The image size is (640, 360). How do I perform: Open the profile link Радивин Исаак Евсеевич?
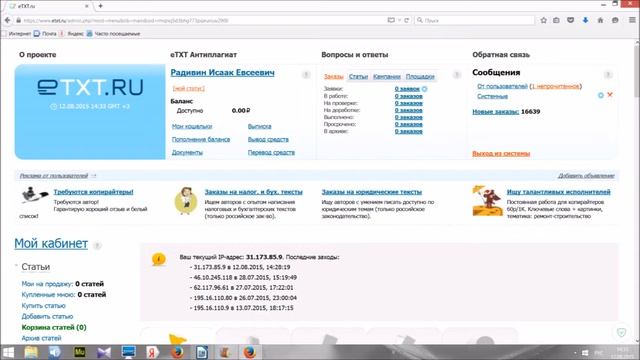[222, 73]
